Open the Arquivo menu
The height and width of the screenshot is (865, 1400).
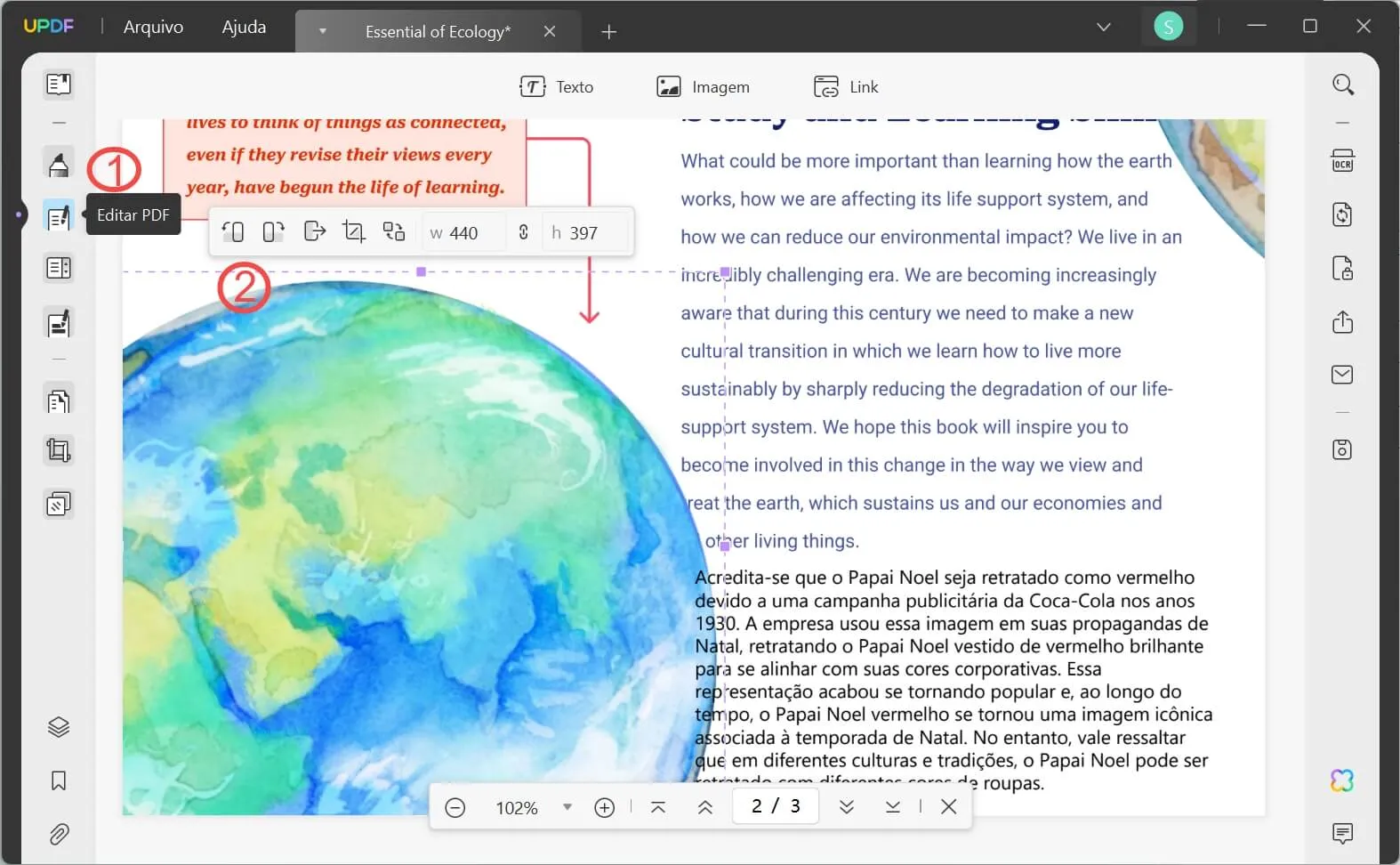click(x=153, y=27)
